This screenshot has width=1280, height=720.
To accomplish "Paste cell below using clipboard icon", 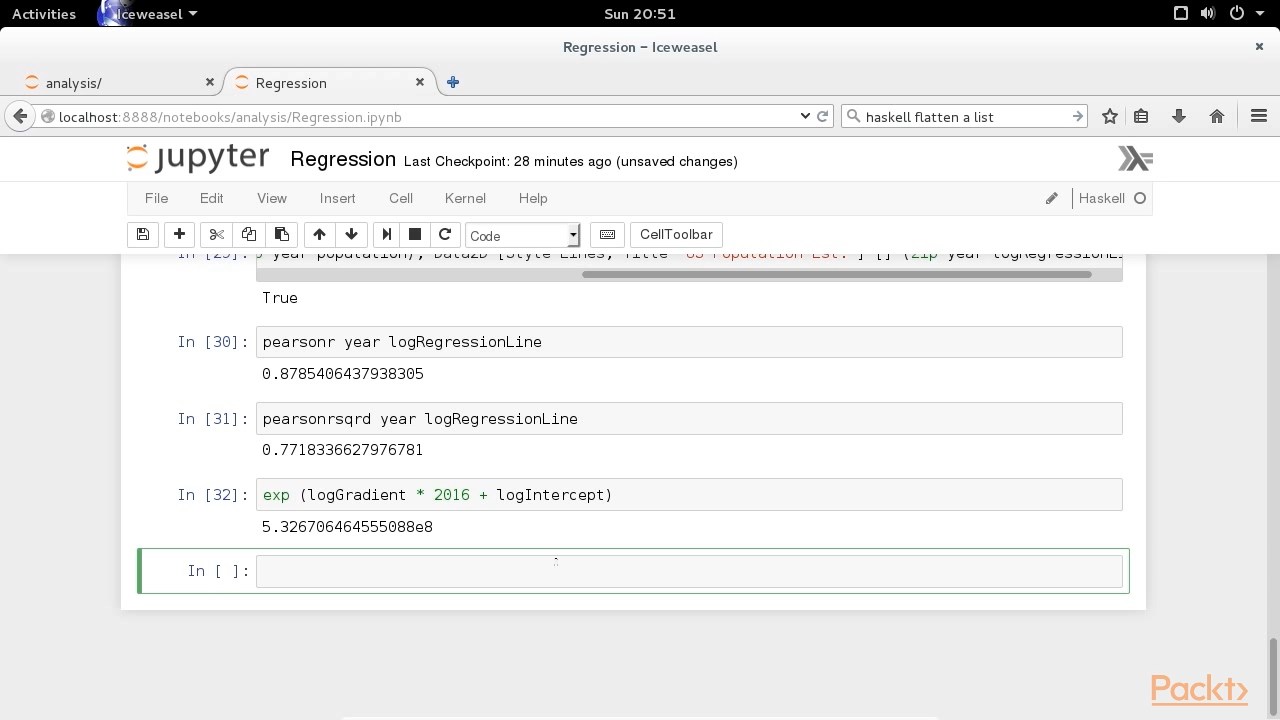I will click(x=282, y=234).
